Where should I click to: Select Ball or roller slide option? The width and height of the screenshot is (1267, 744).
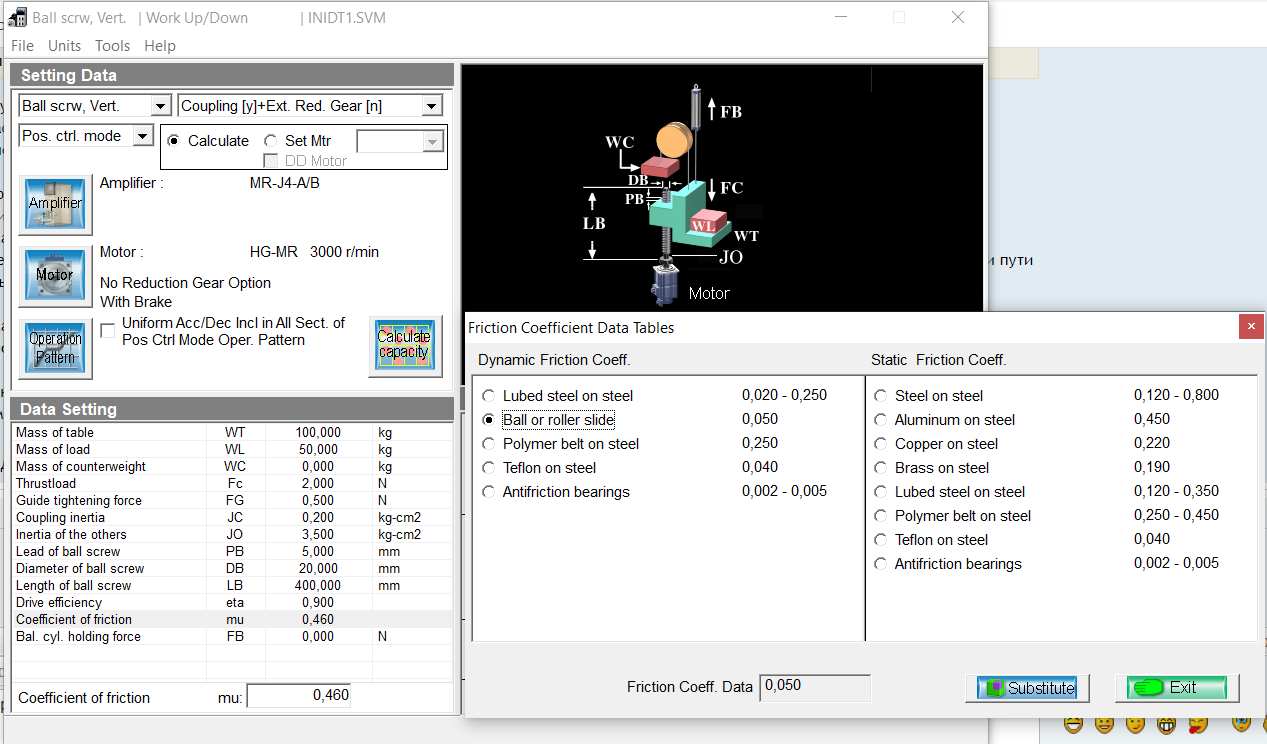pos(488,420)
